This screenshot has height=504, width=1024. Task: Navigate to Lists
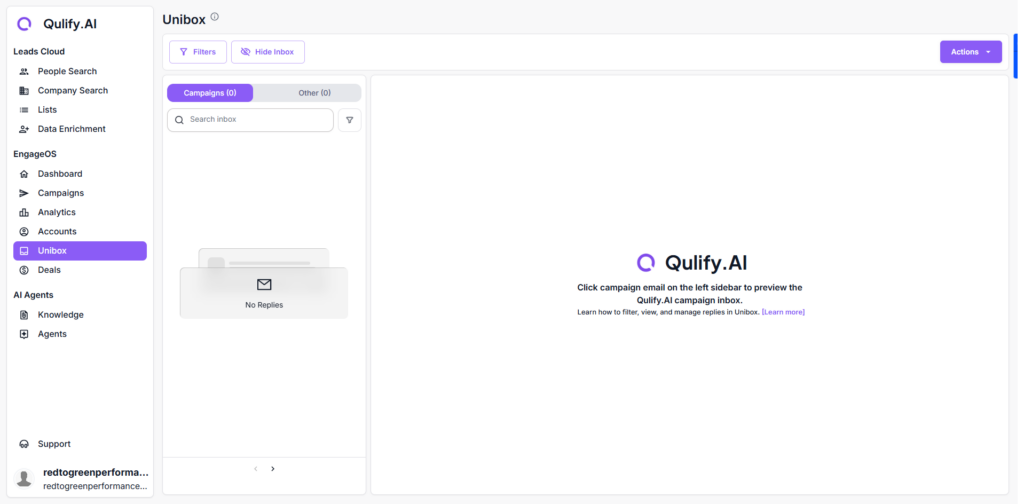pos(80,110)
